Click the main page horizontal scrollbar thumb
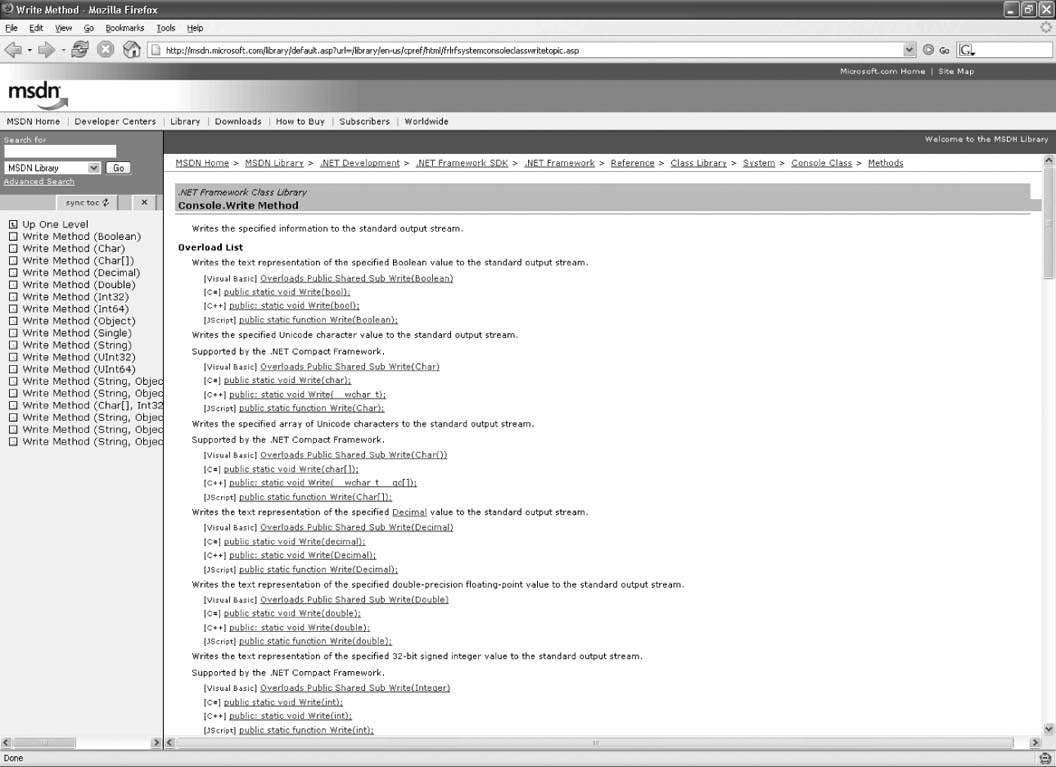Viewport: 1056px width, 767px height. pyautogui.click(x=595, y=742)
